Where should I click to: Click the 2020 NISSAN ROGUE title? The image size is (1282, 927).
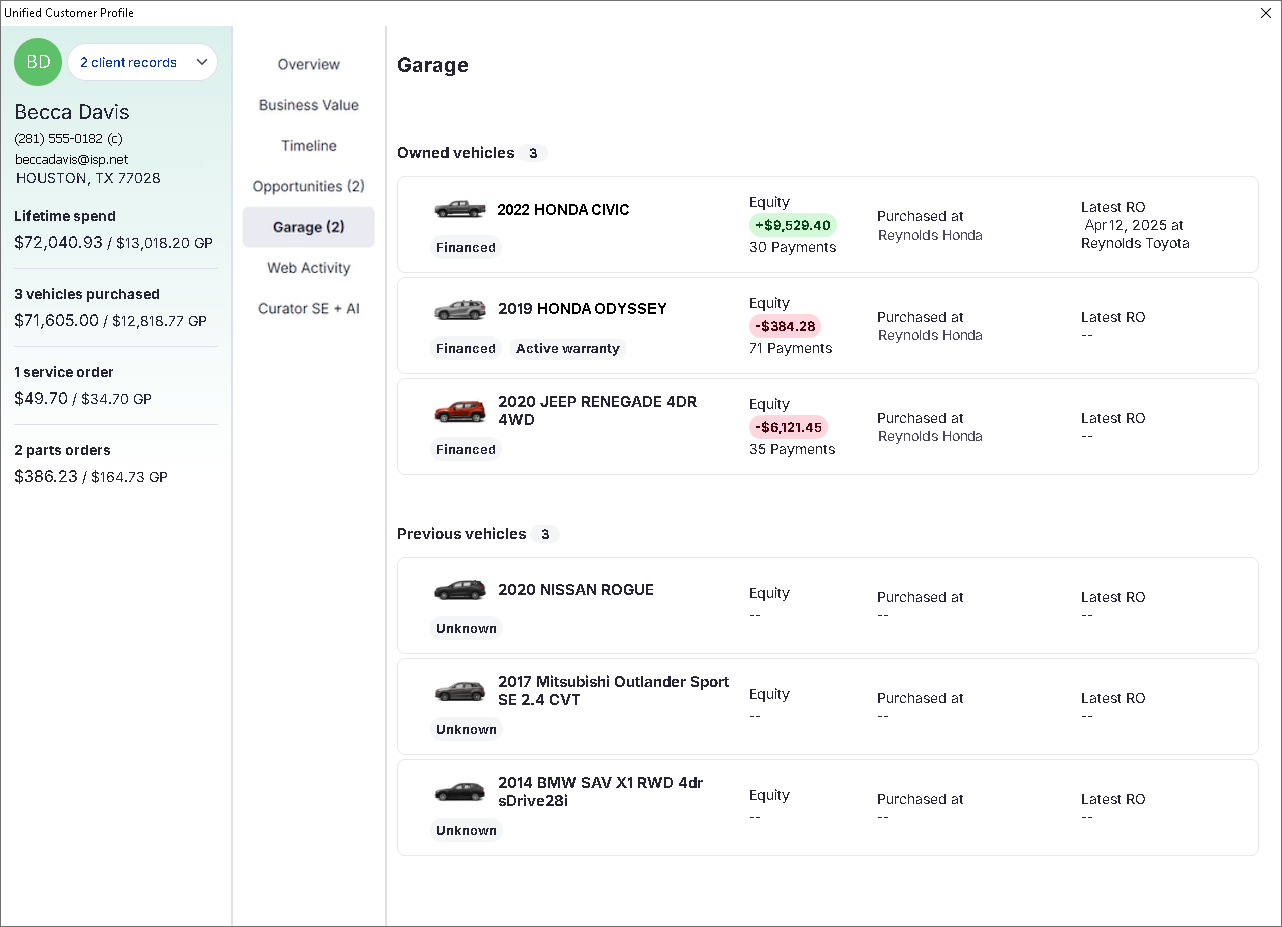(576, 590)
